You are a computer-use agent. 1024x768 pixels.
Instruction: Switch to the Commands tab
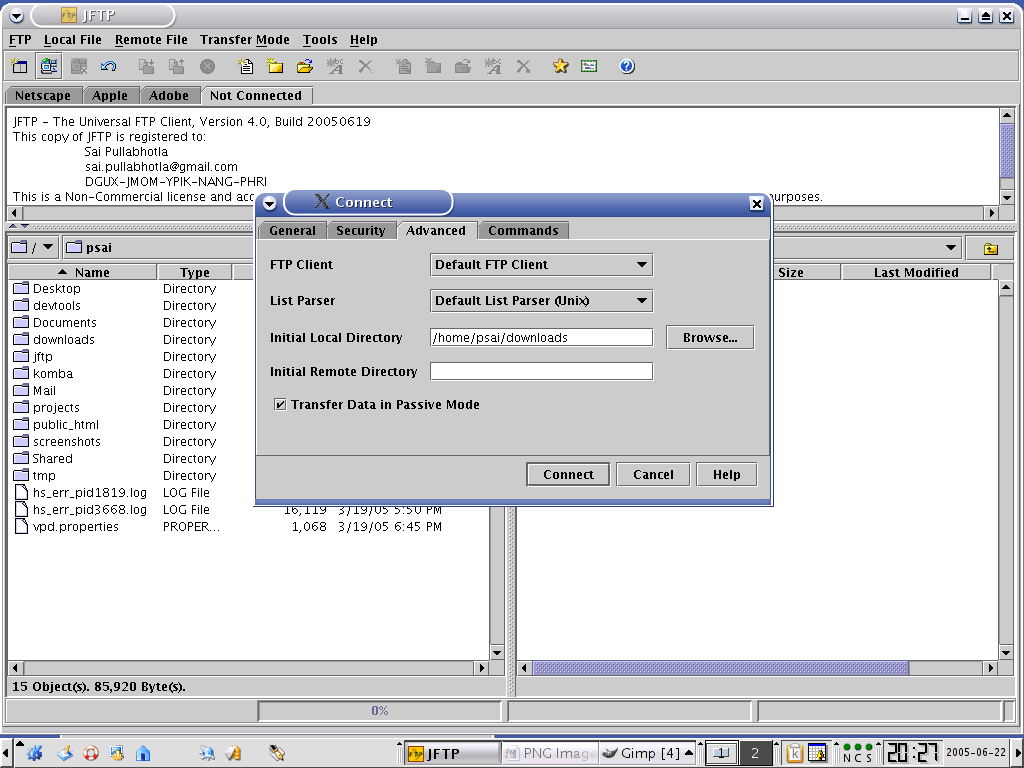(523, 231)
